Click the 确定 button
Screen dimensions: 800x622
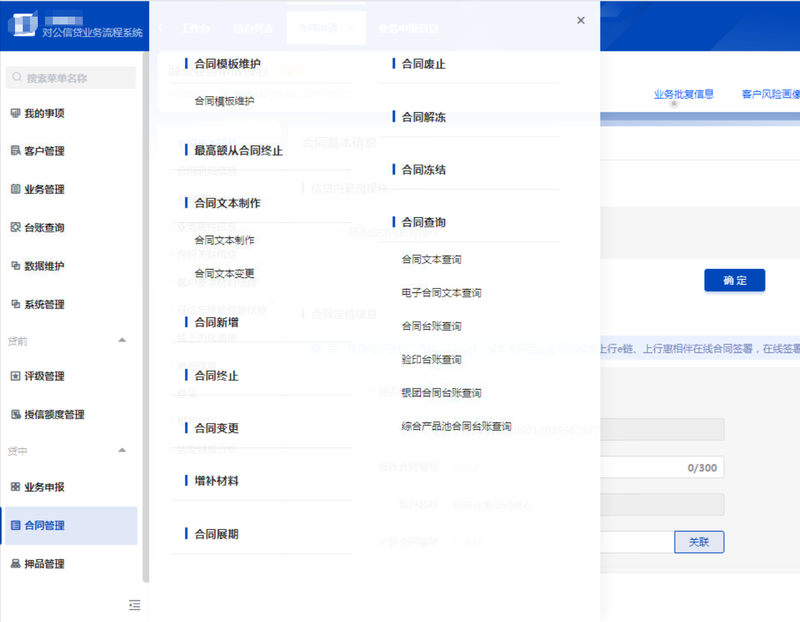point(735,280)
